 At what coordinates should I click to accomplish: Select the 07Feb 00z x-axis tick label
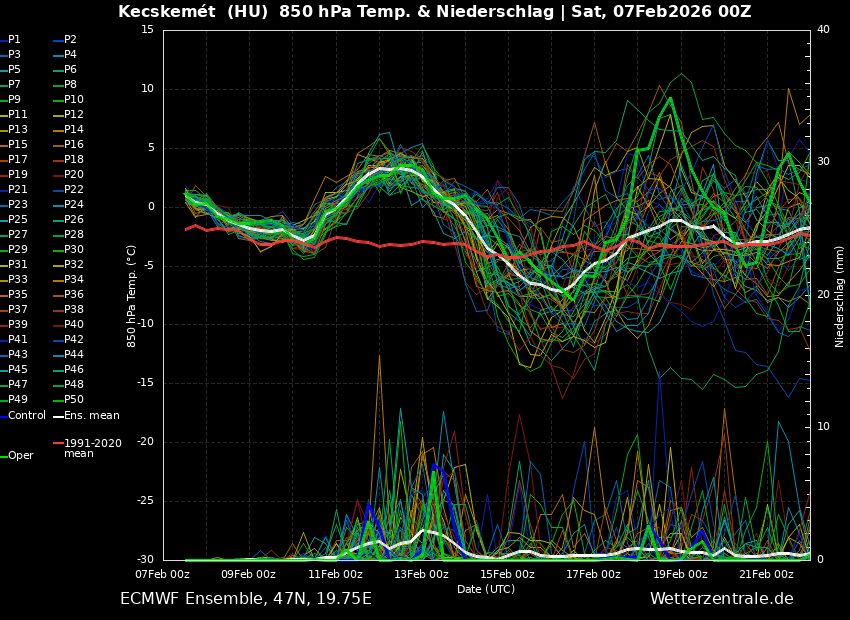(163, 575)
